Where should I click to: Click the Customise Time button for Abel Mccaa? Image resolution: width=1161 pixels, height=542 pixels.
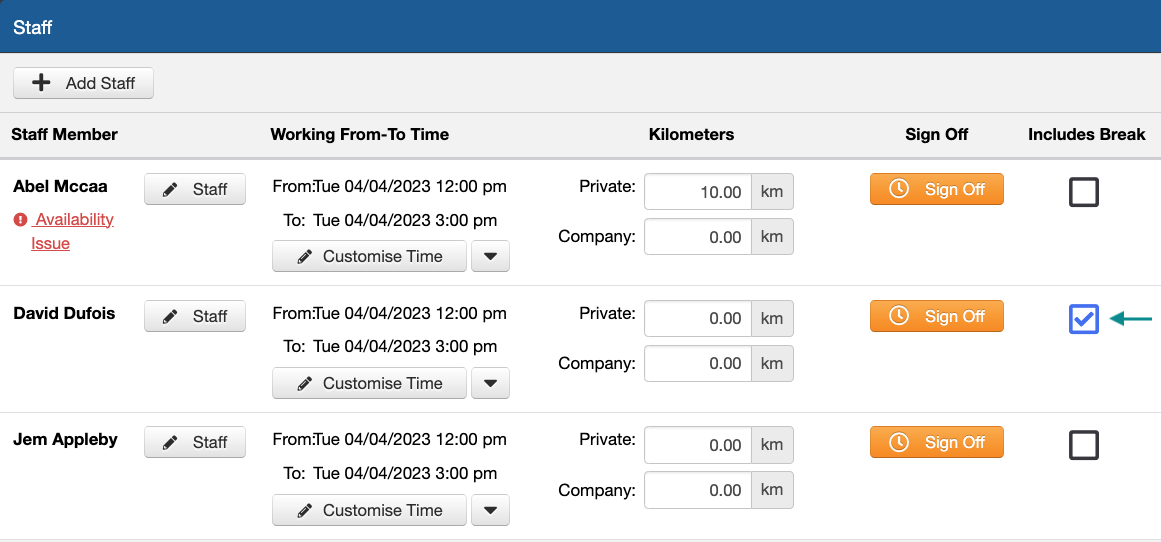click(369, 256)
